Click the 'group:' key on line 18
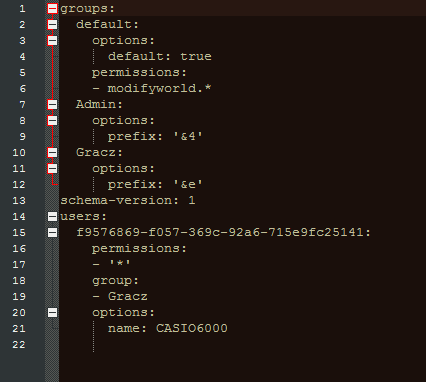 115,281
